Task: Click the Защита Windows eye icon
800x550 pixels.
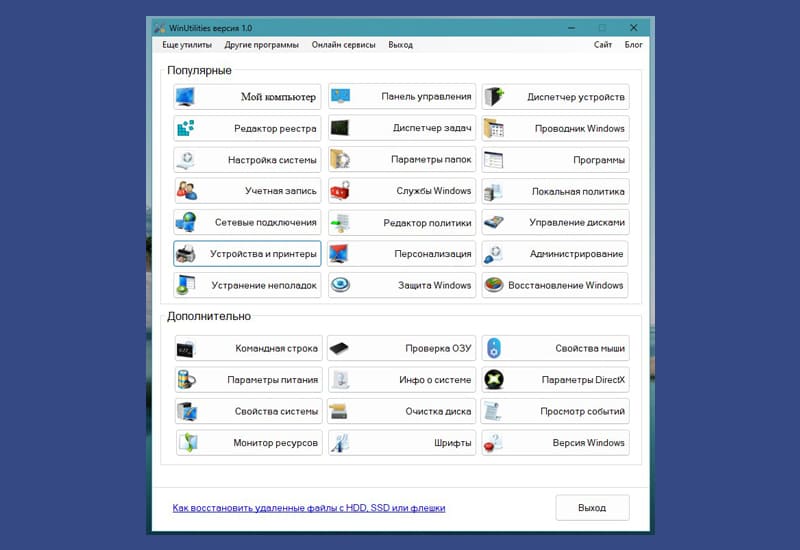Action: (340, 285)
